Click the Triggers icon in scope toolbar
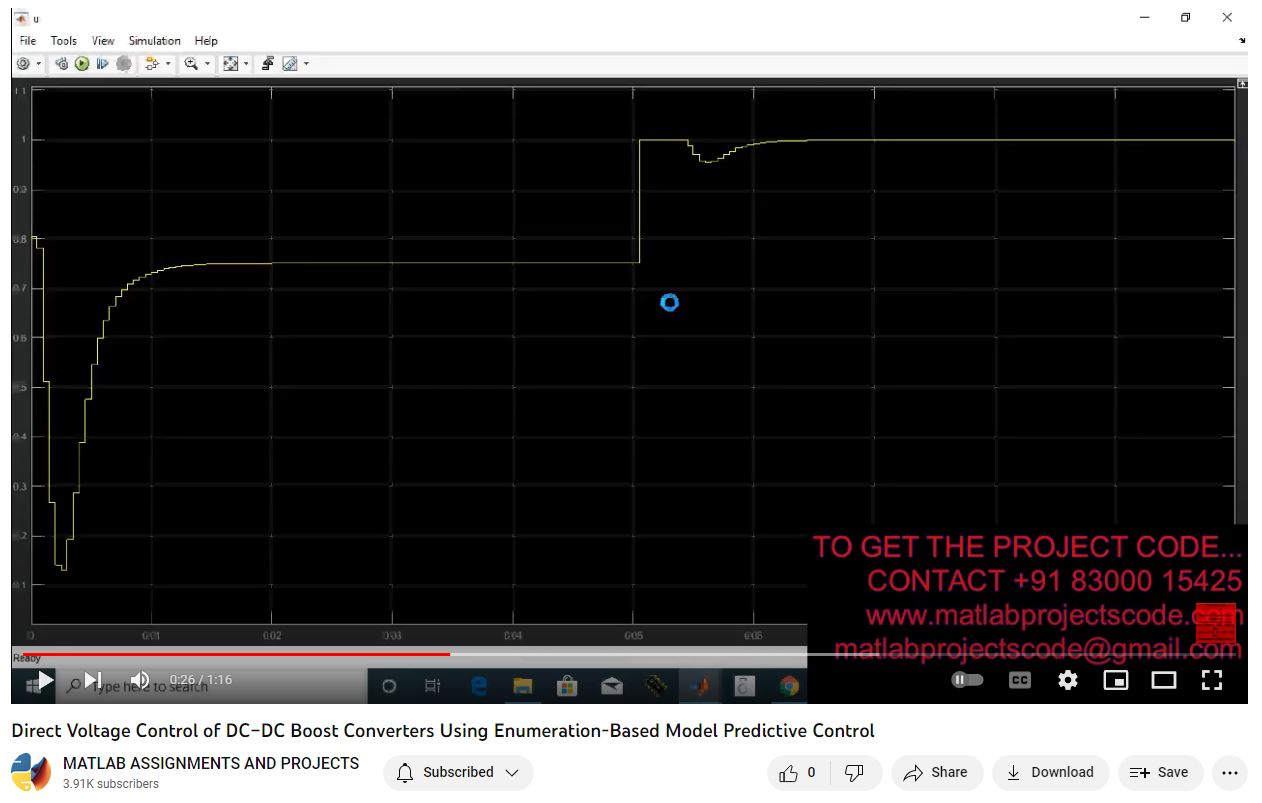The width and height of the screenshot is (1262, 803). (267, 64)
